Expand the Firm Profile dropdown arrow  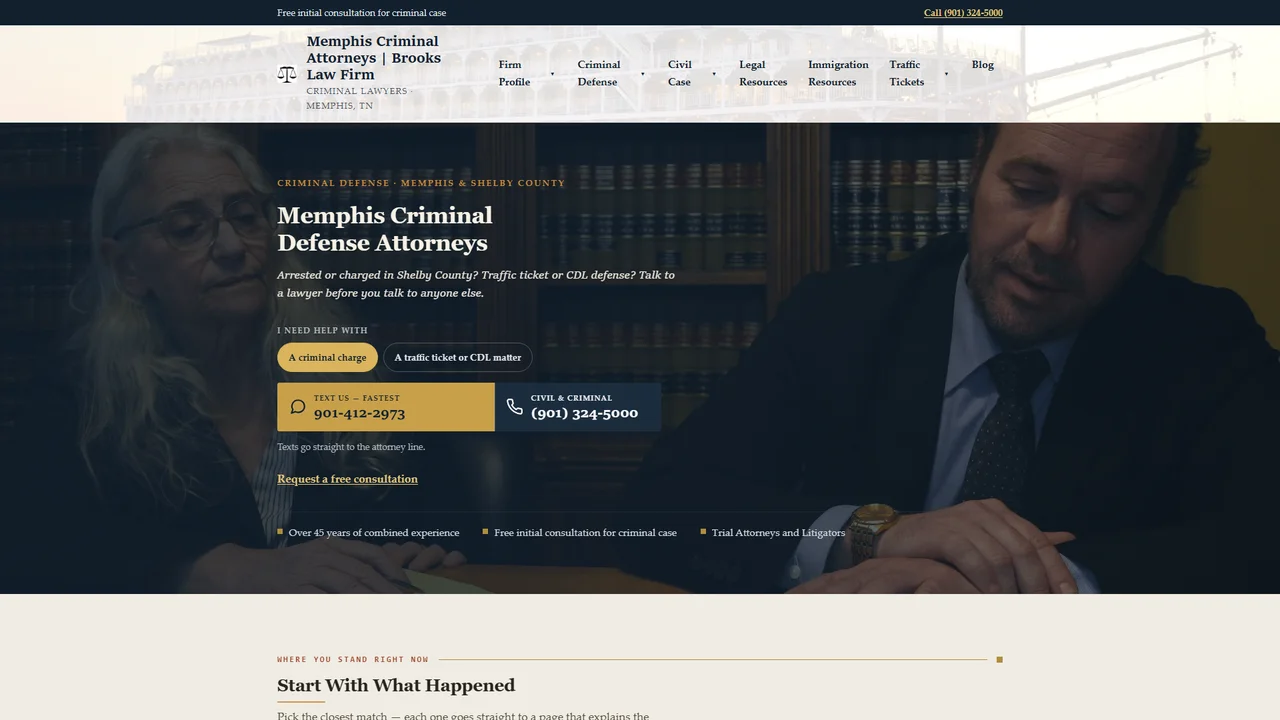552,74
